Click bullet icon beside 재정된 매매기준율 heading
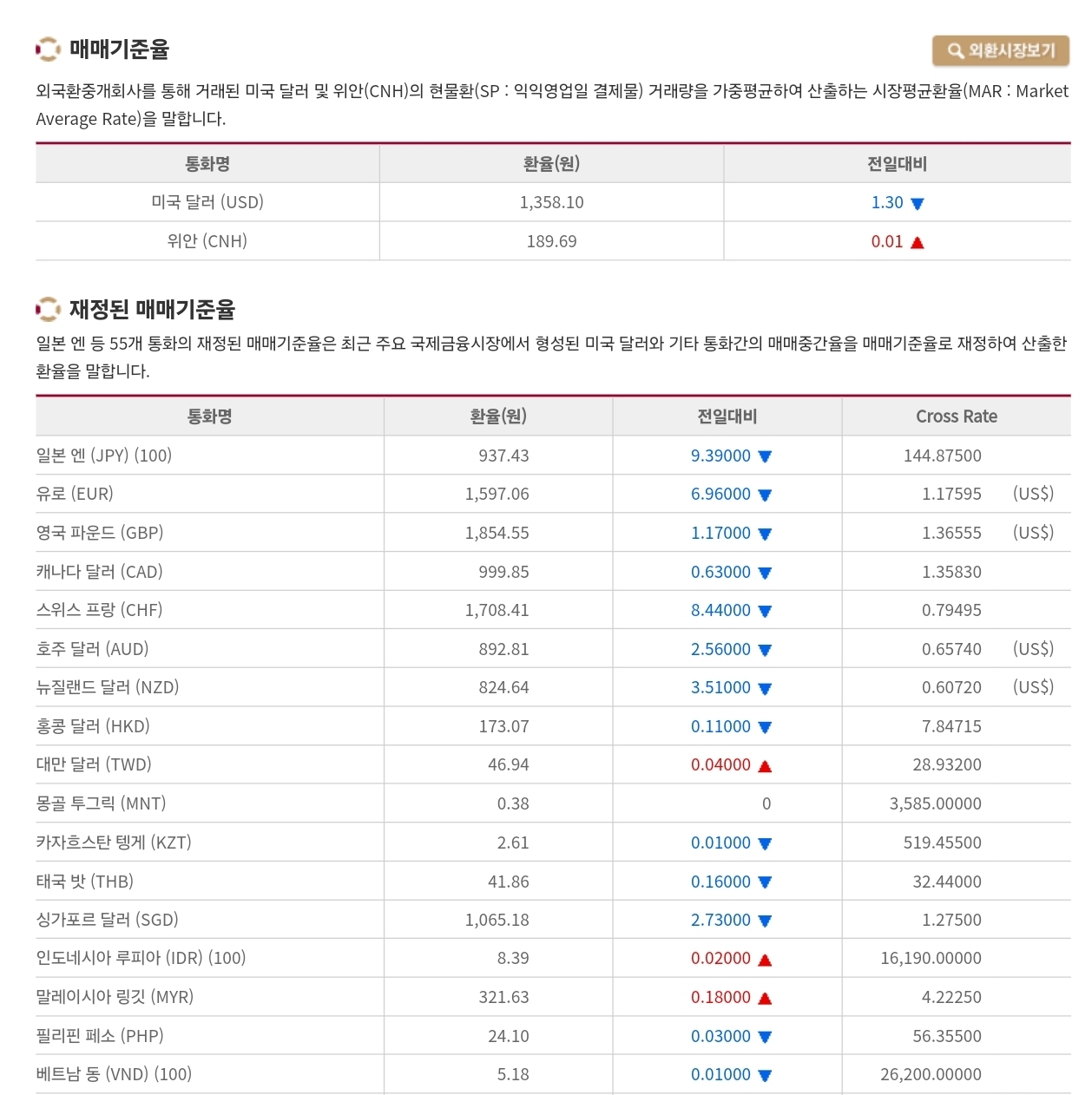This screenshot has width=1092, height=1095. click(x=48, y=309)
